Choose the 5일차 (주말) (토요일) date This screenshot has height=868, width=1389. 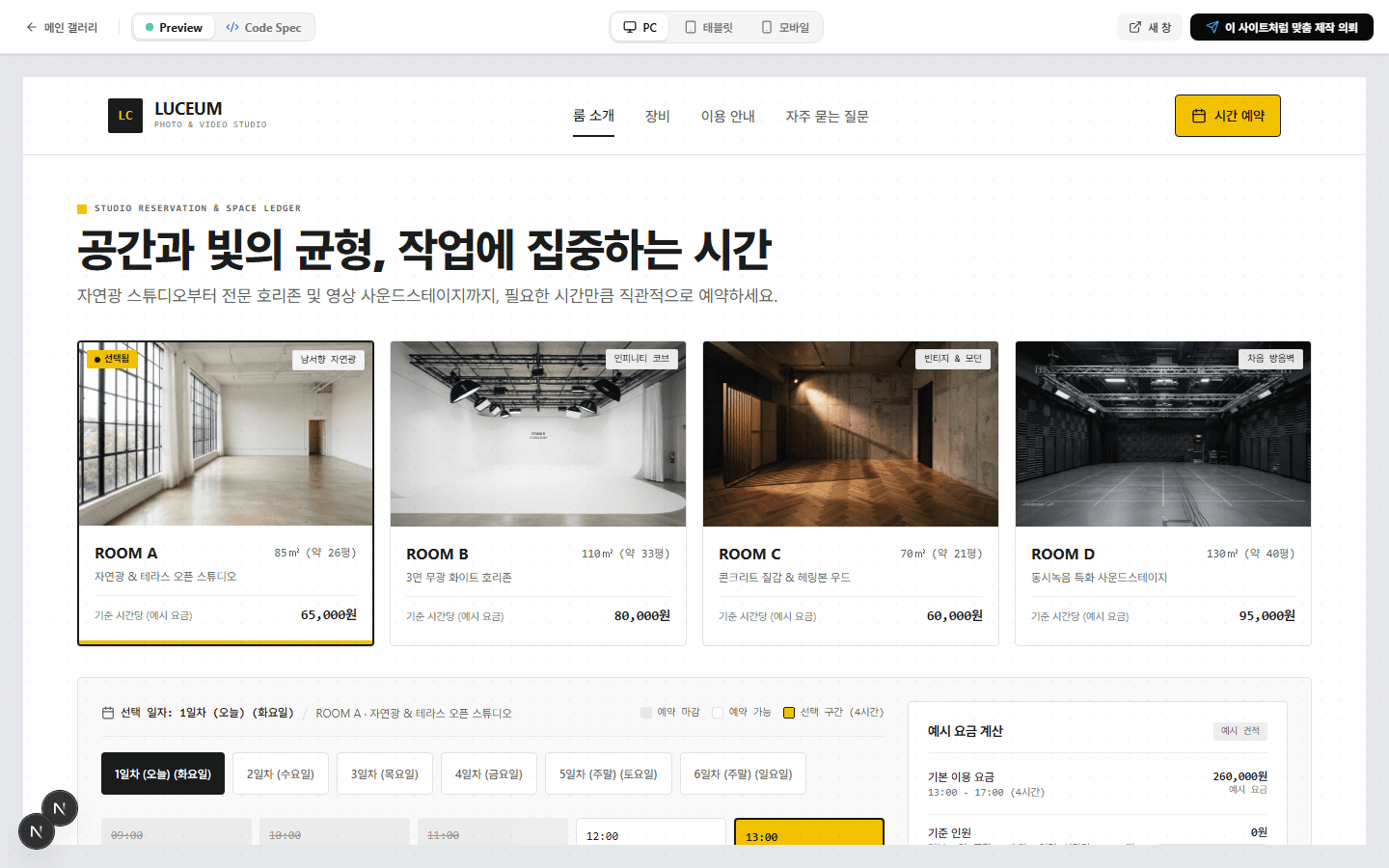point(609,773)
